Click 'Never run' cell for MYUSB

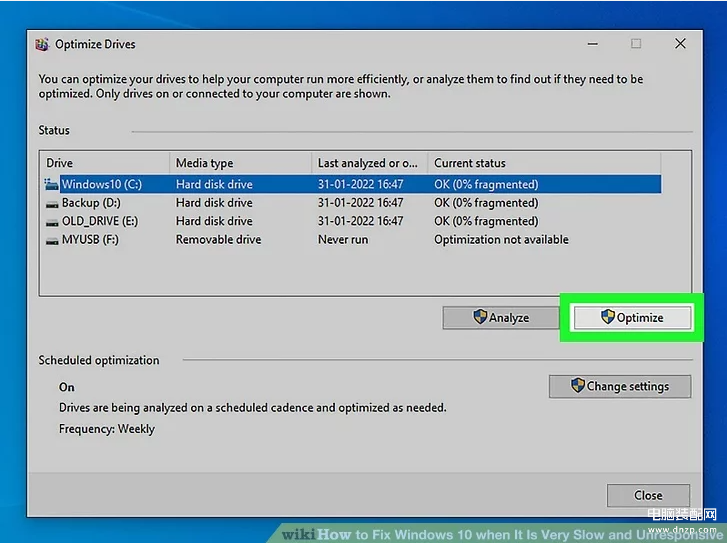click(x=343, y=240)
